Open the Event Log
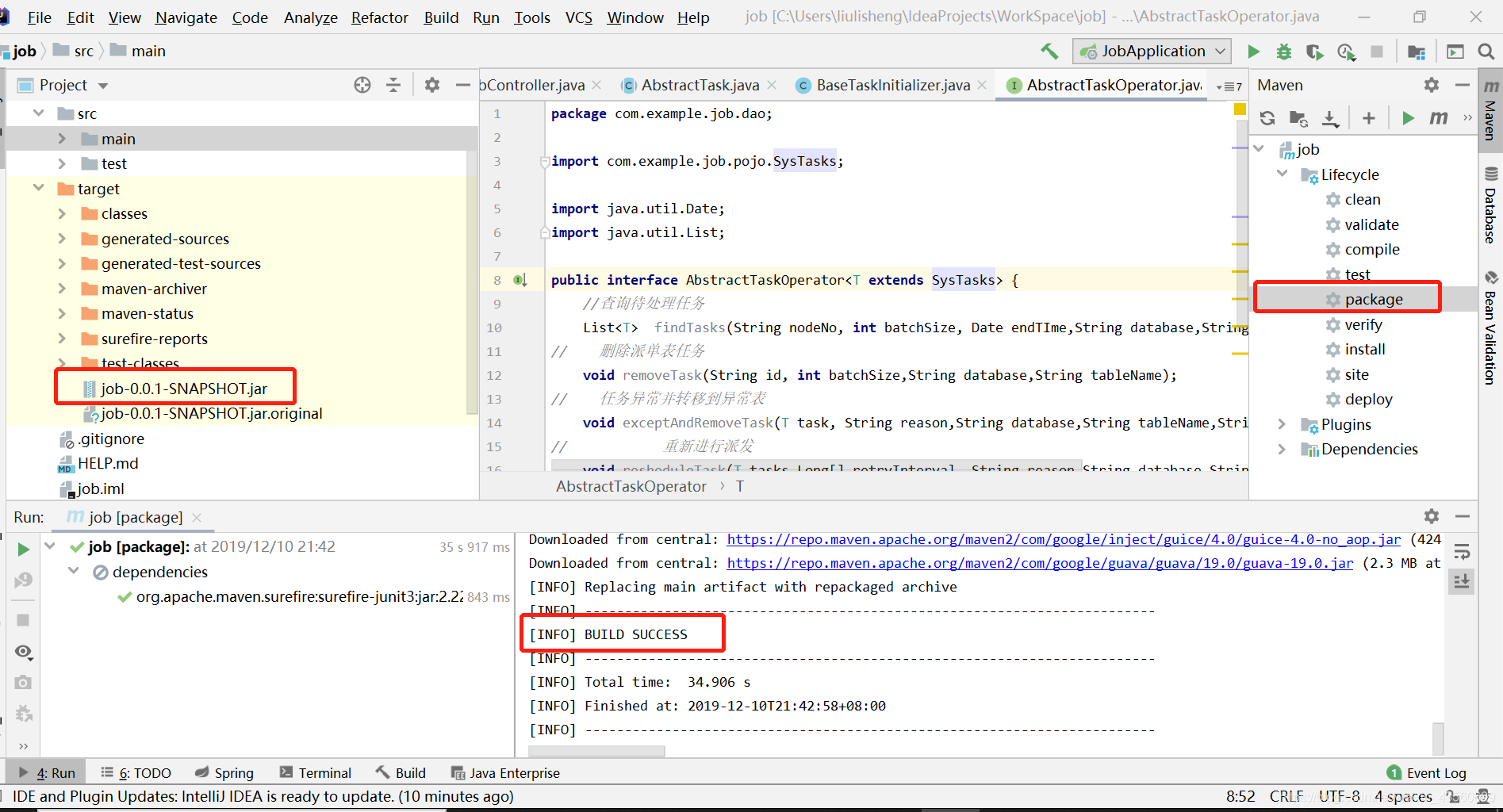1503x812 pixels. pos(1427,773)
